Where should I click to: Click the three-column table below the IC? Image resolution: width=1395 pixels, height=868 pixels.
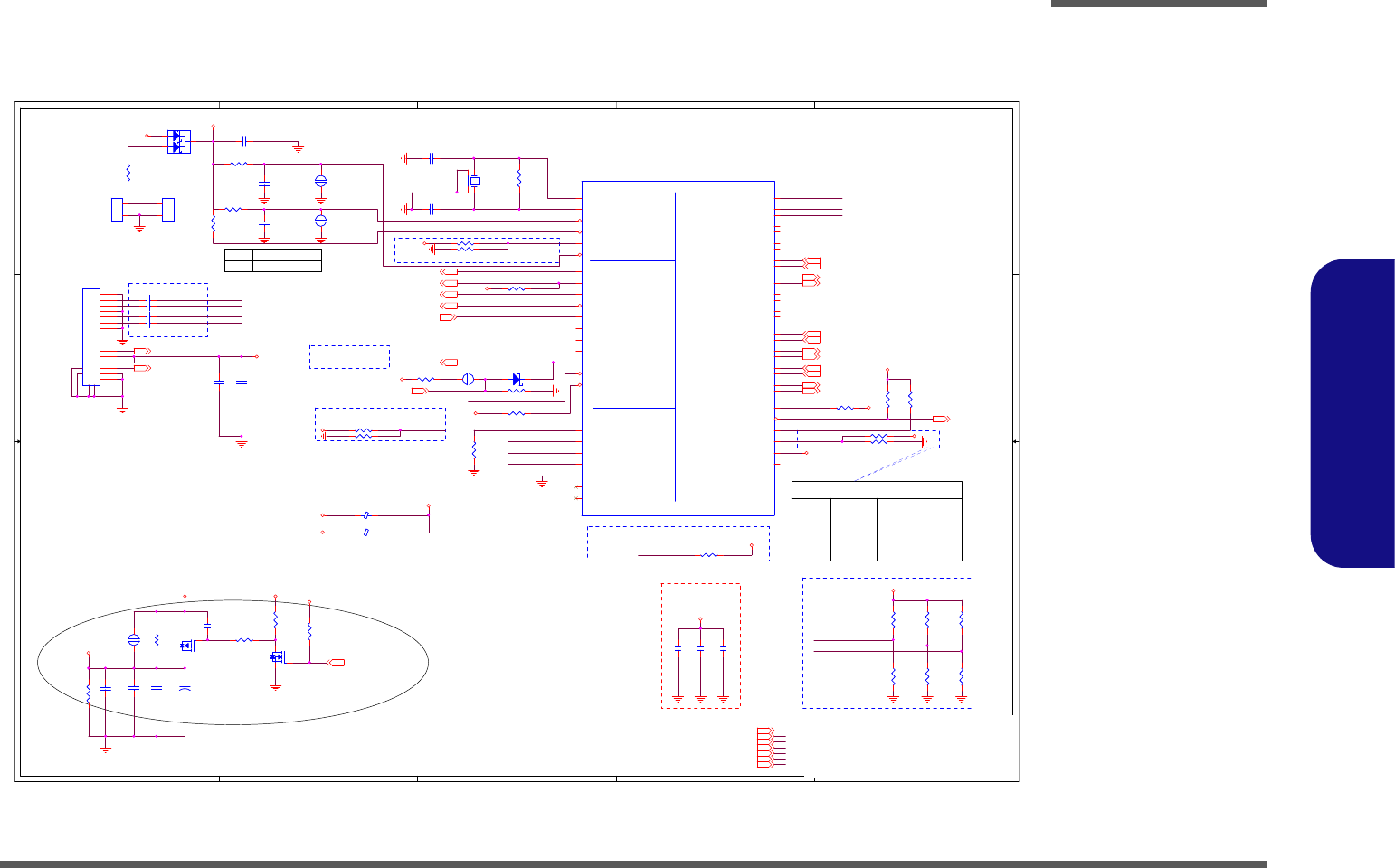pyautogui.click(x=876, y=521)
